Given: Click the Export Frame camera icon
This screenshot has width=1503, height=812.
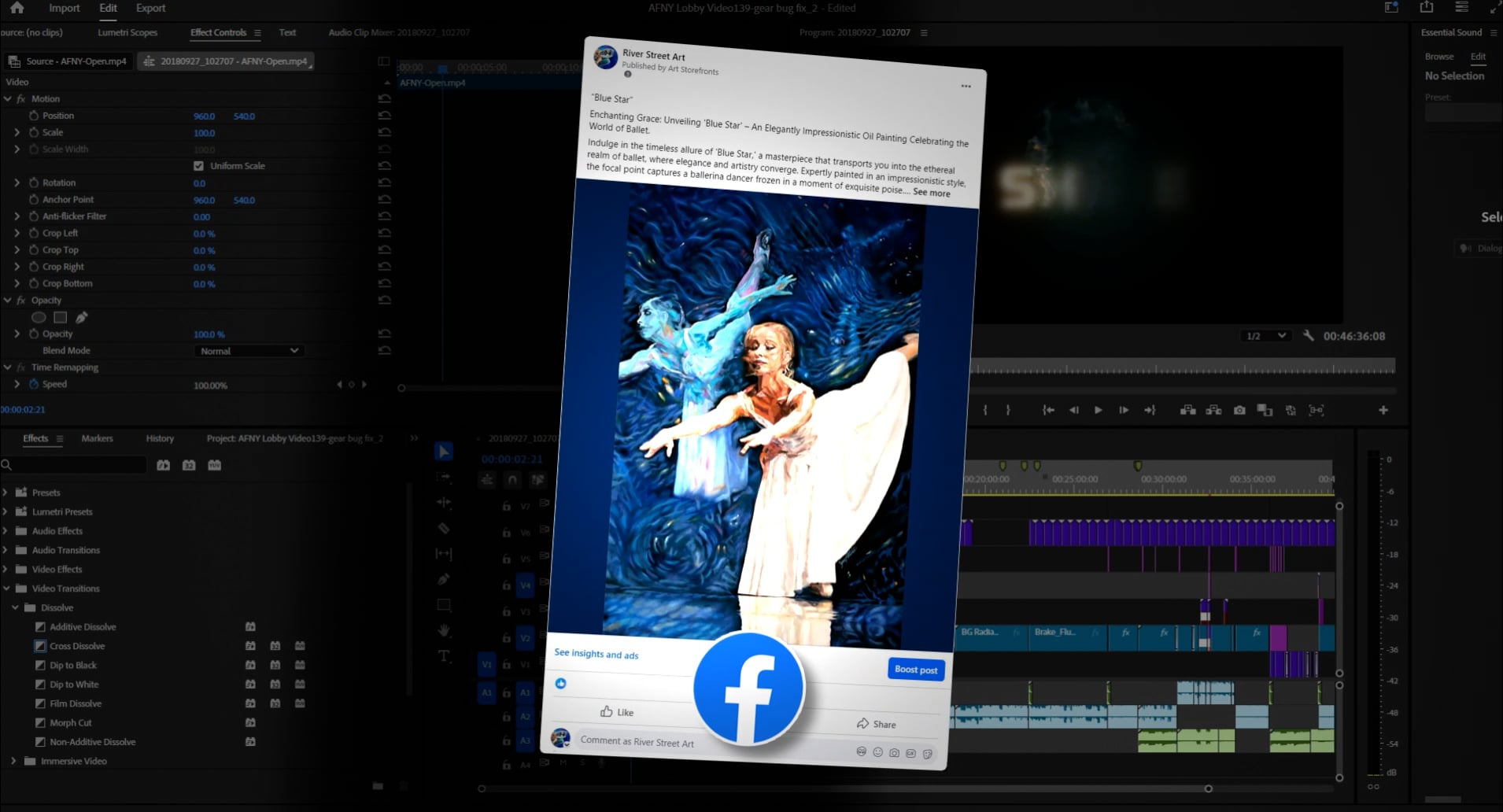Looking at the screenshot, I should point(1239,410).
